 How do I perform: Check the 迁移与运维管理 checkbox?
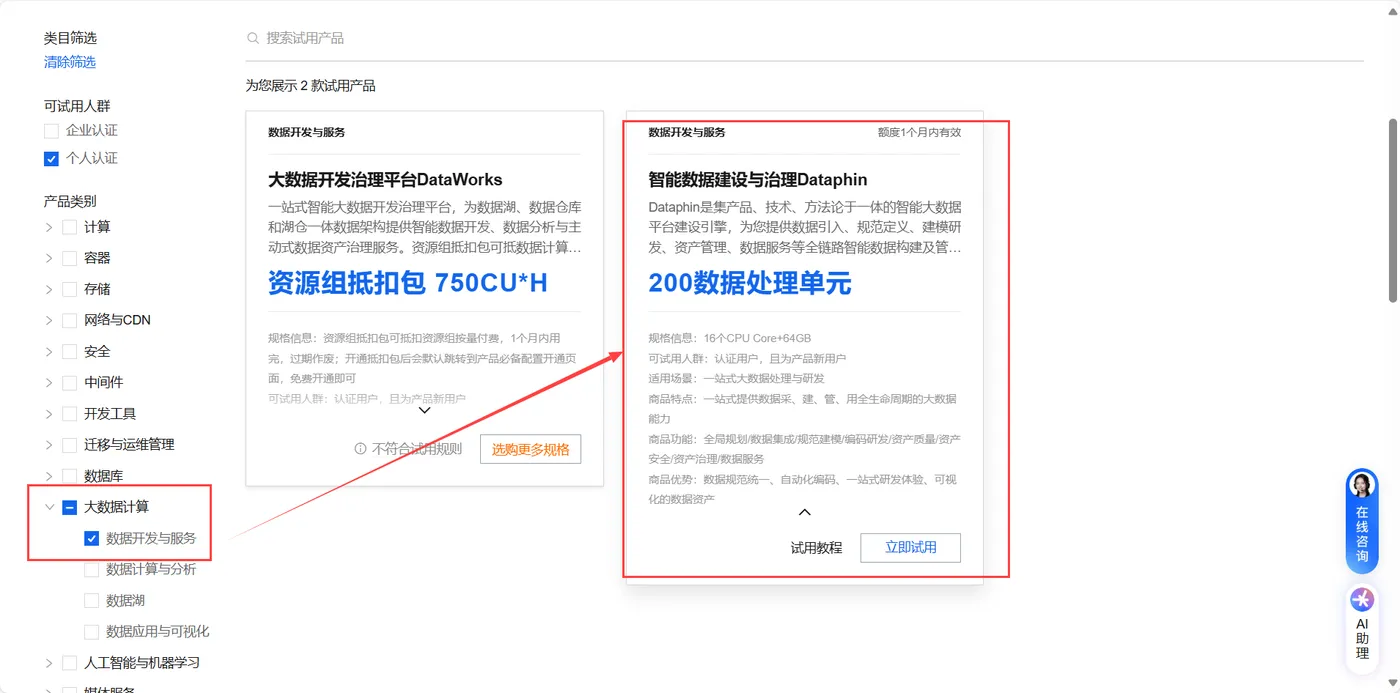tap(69, 444)
